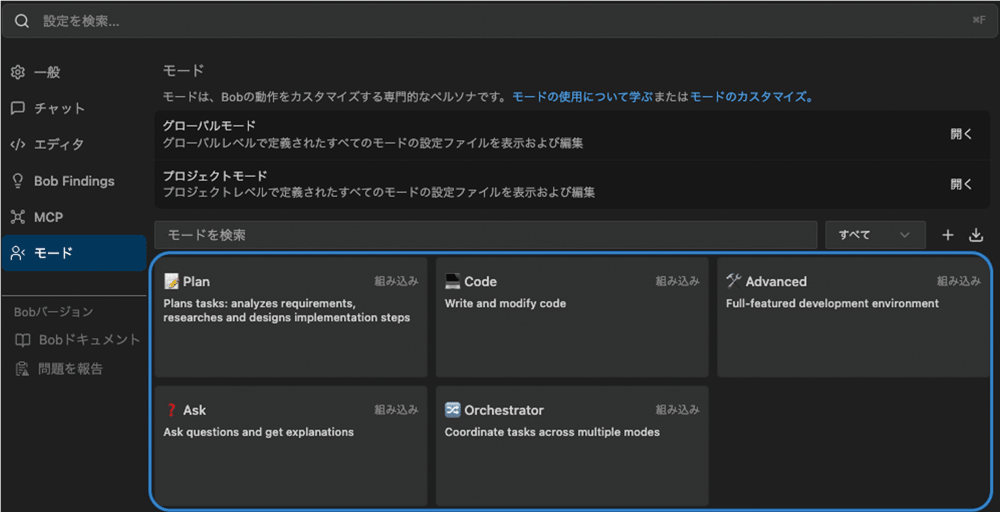Click the モード page heading
Viewport: 1000px width, 512px height.
coord(183,71)
